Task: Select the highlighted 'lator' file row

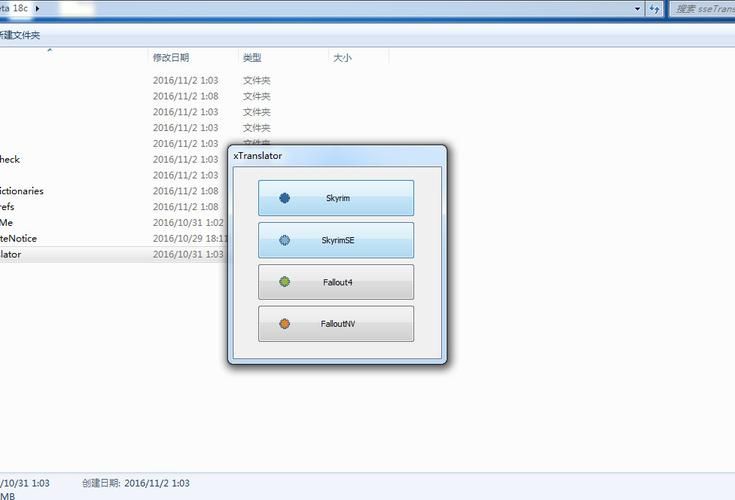Action: (x=112, y=254)
